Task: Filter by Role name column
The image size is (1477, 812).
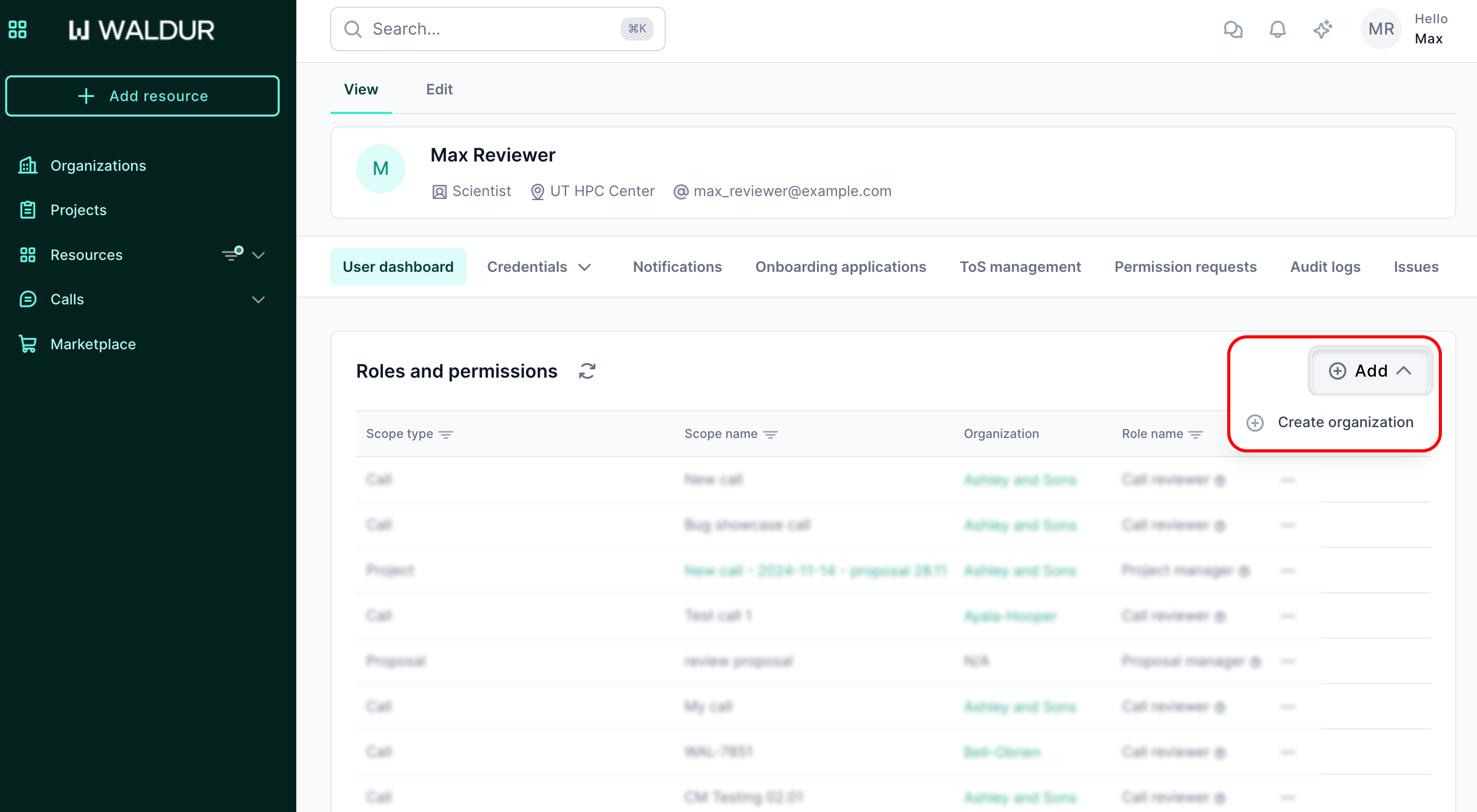Action: tap(1195, 434)
